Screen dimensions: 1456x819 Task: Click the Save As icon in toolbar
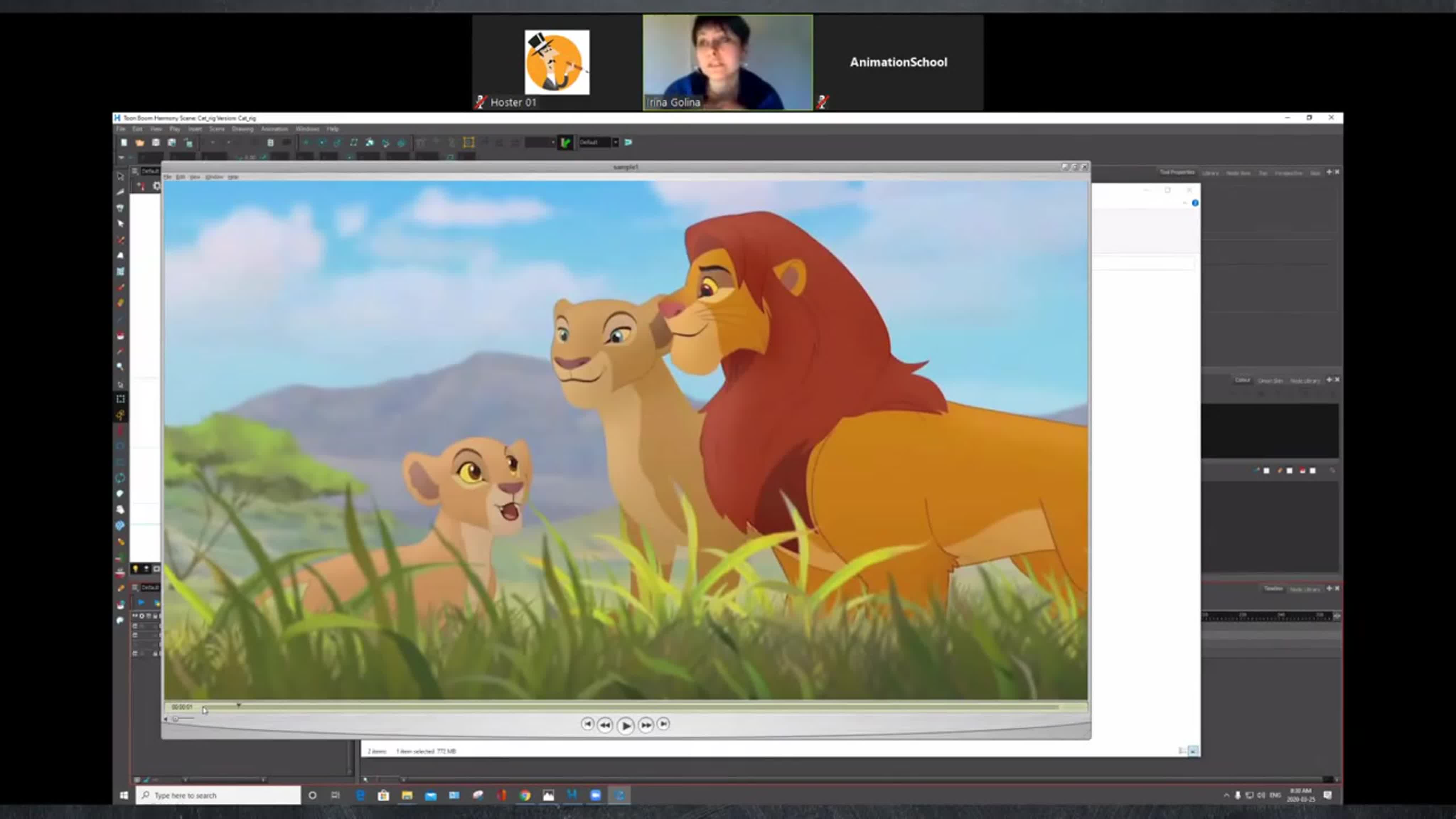coord(172,143)
